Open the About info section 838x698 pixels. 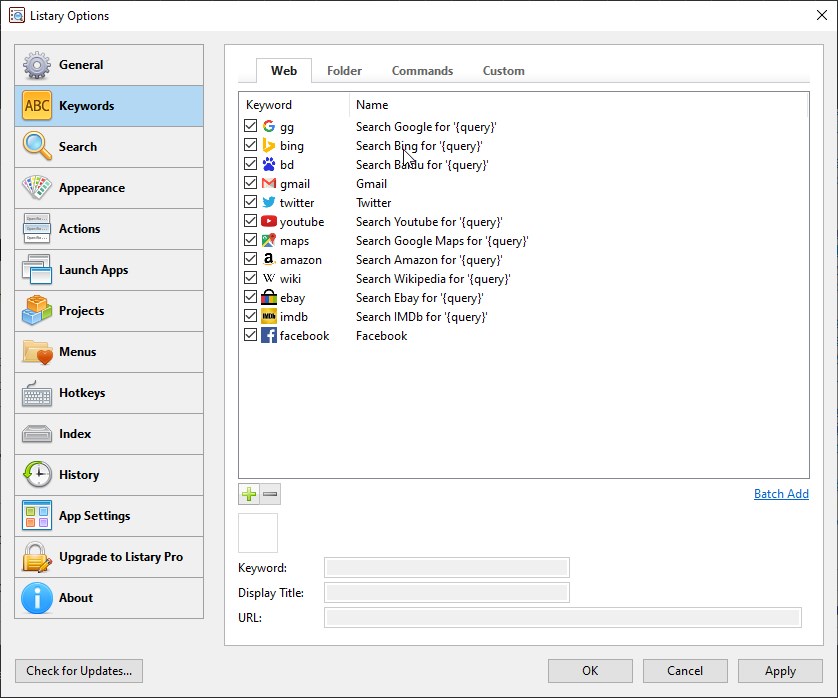click(x=109, y=598)
